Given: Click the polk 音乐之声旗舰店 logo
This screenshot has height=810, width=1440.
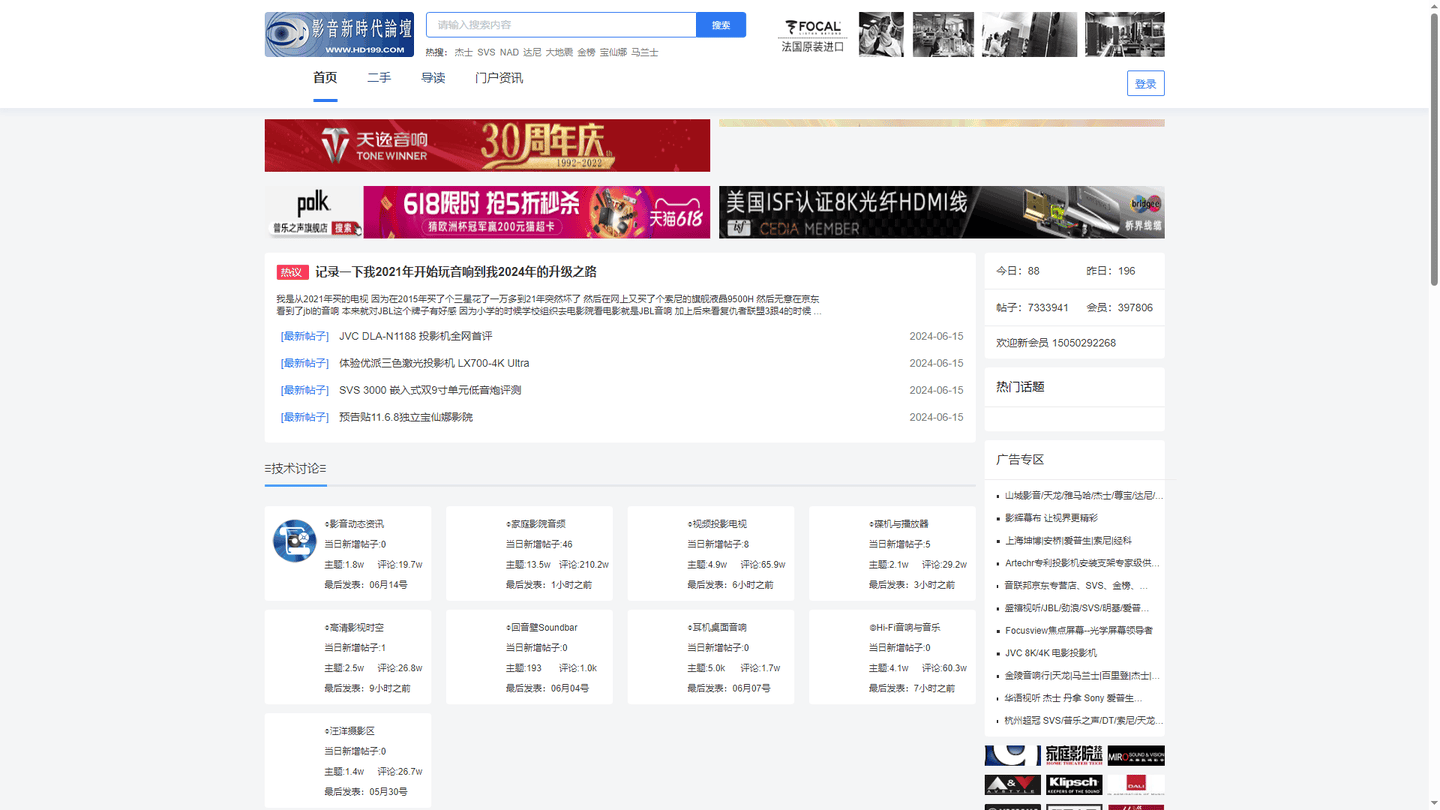Looking at the screenshot, I should (314, 212).
